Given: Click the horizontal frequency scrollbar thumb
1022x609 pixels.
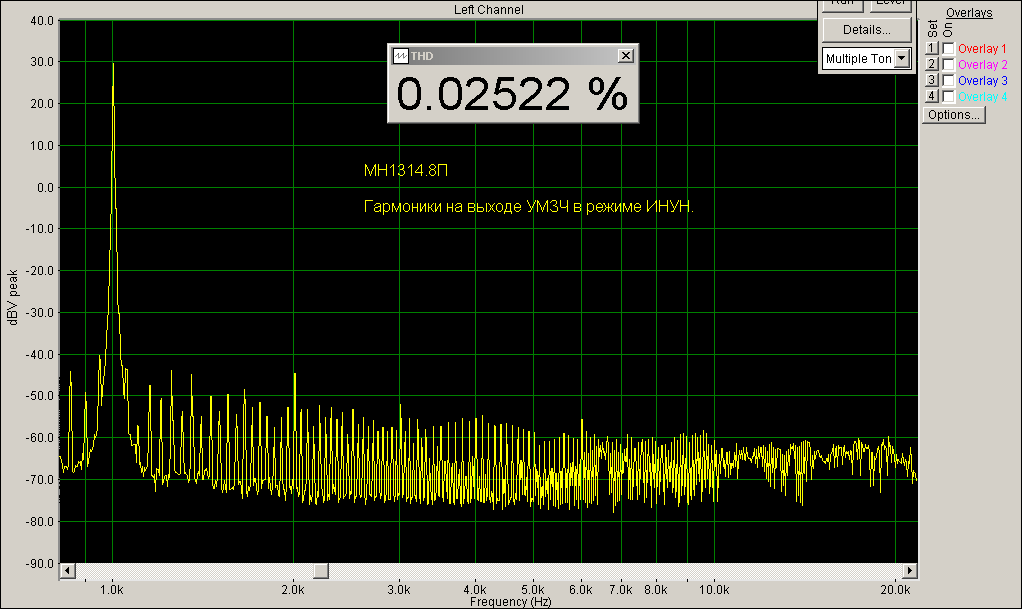Looking at the screenshot, I should coord(320,570).
